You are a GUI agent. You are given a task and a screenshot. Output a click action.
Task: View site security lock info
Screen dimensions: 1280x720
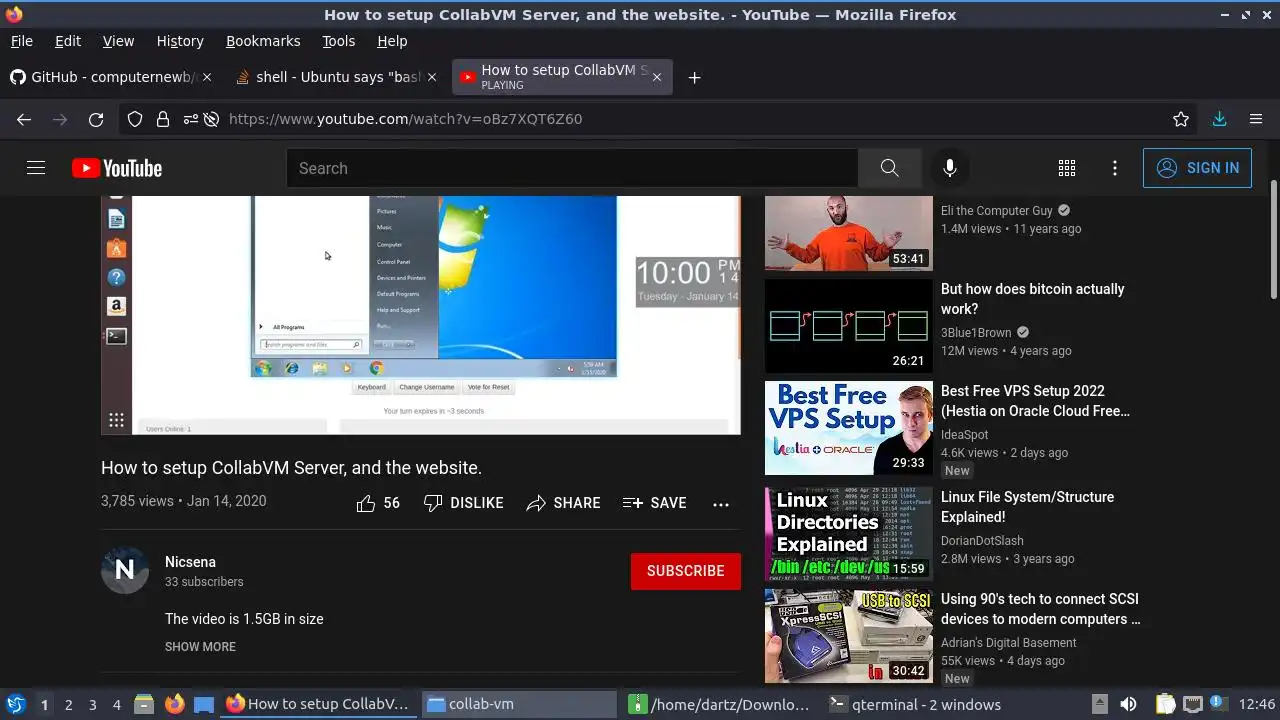coord(163,119)
